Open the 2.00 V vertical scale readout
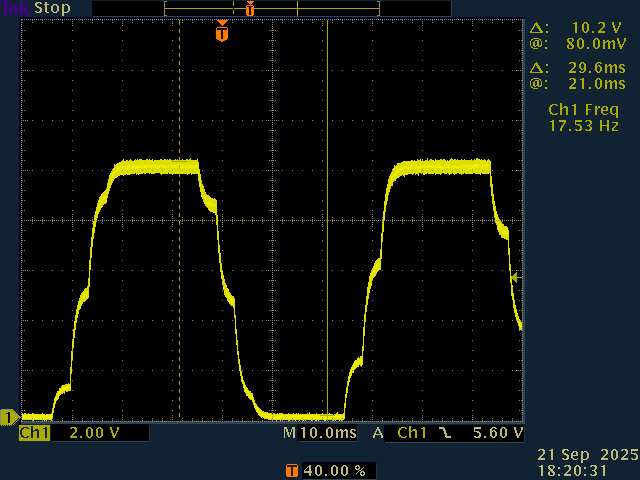Viewport: 640px width, 480px height. coord(94,433)
